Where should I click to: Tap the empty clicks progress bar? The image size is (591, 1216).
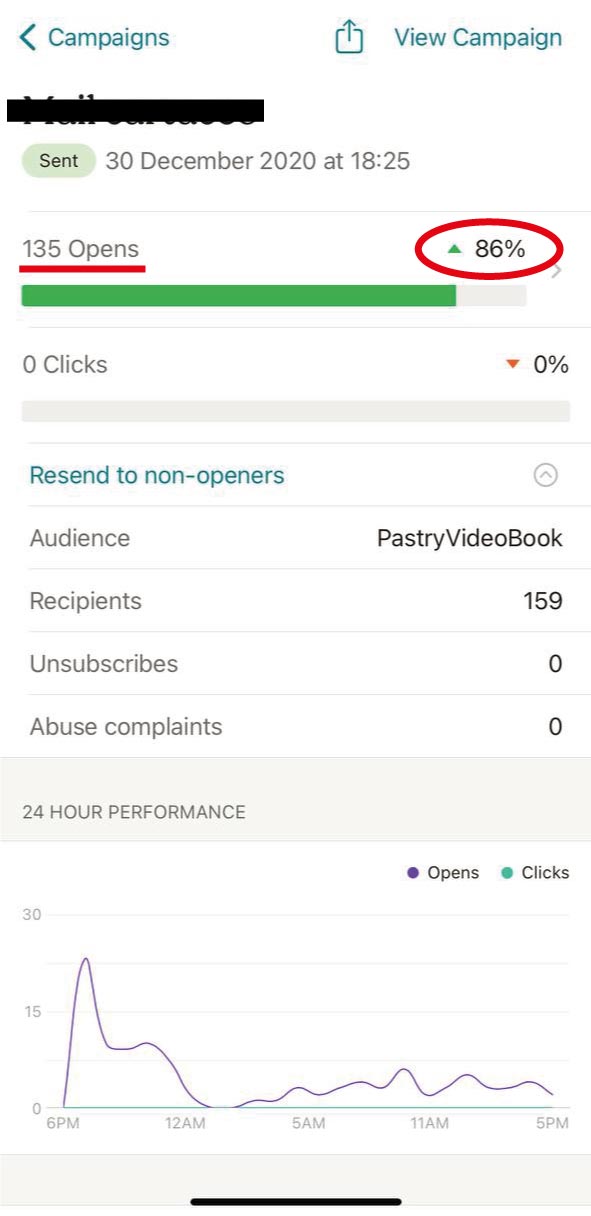(x=296, y=411)
